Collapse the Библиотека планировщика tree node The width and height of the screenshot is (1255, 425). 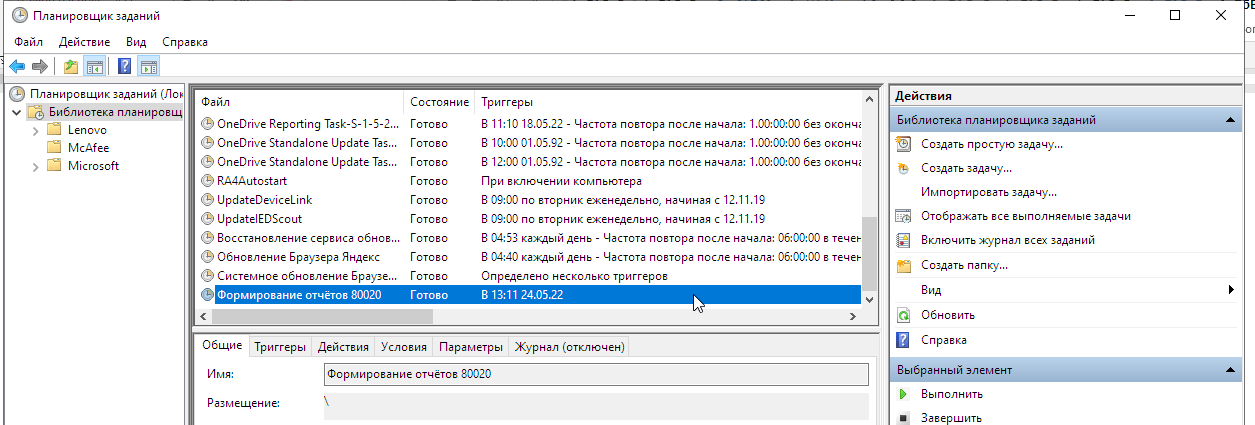[17, 112]
